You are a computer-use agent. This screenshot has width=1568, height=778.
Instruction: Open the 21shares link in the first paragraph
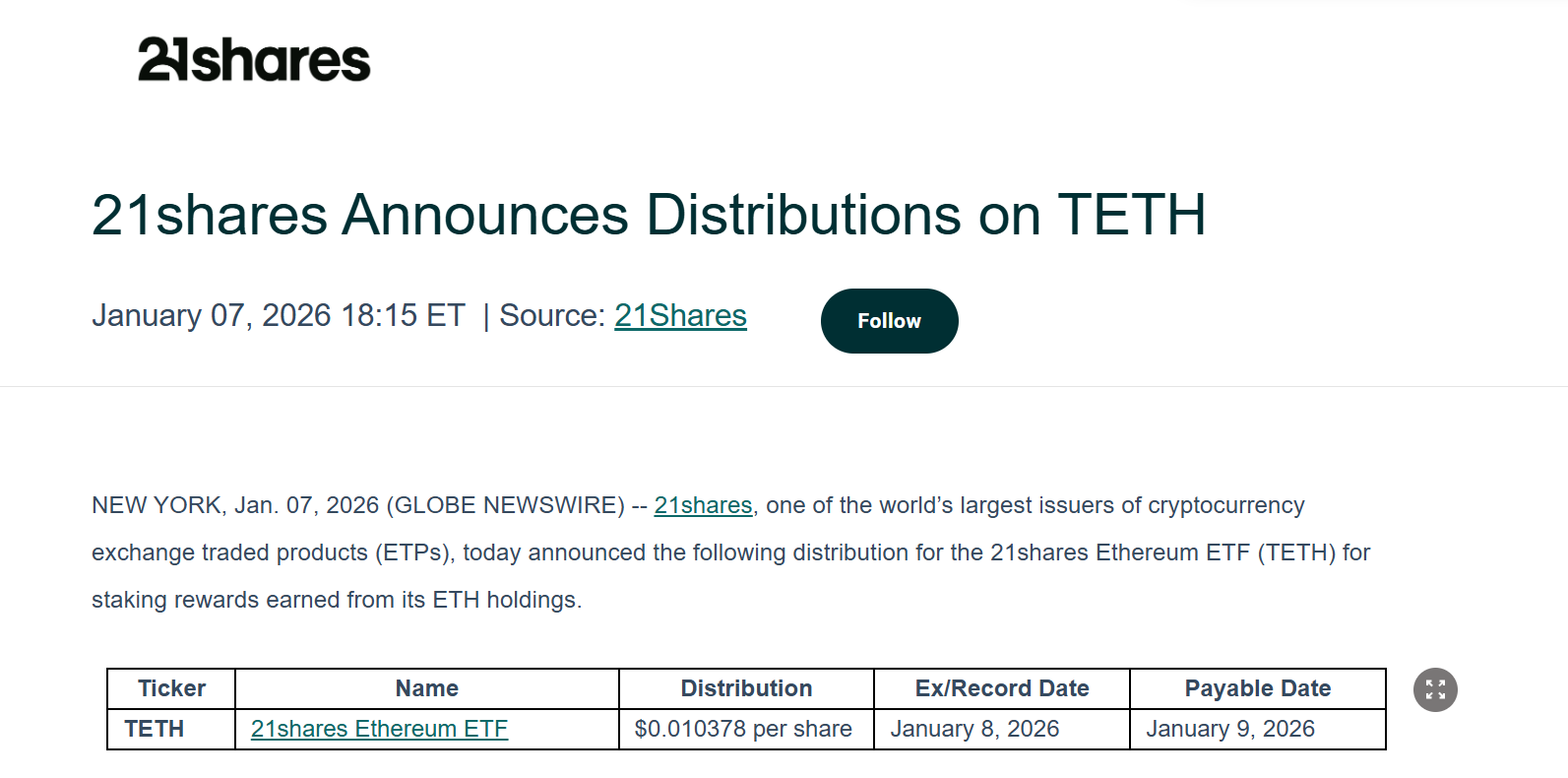[x=703, y=505]
